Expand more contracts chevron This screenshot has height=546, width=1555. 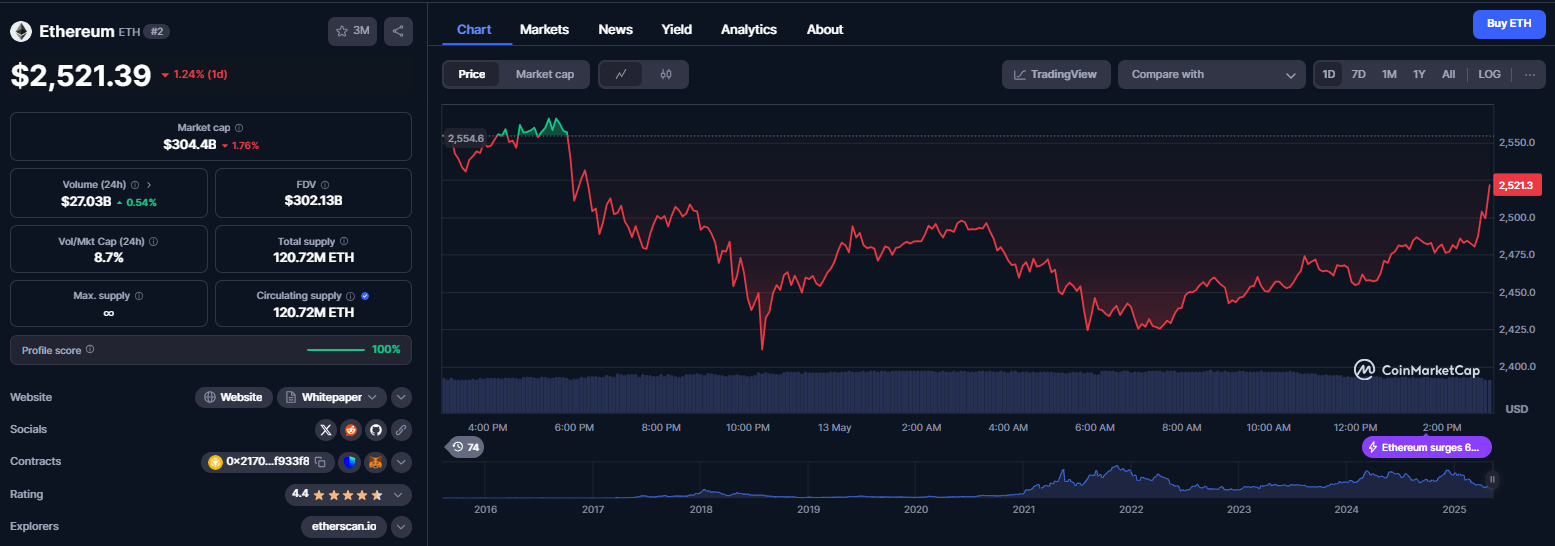pyautogui.click(x=401, y=462)
